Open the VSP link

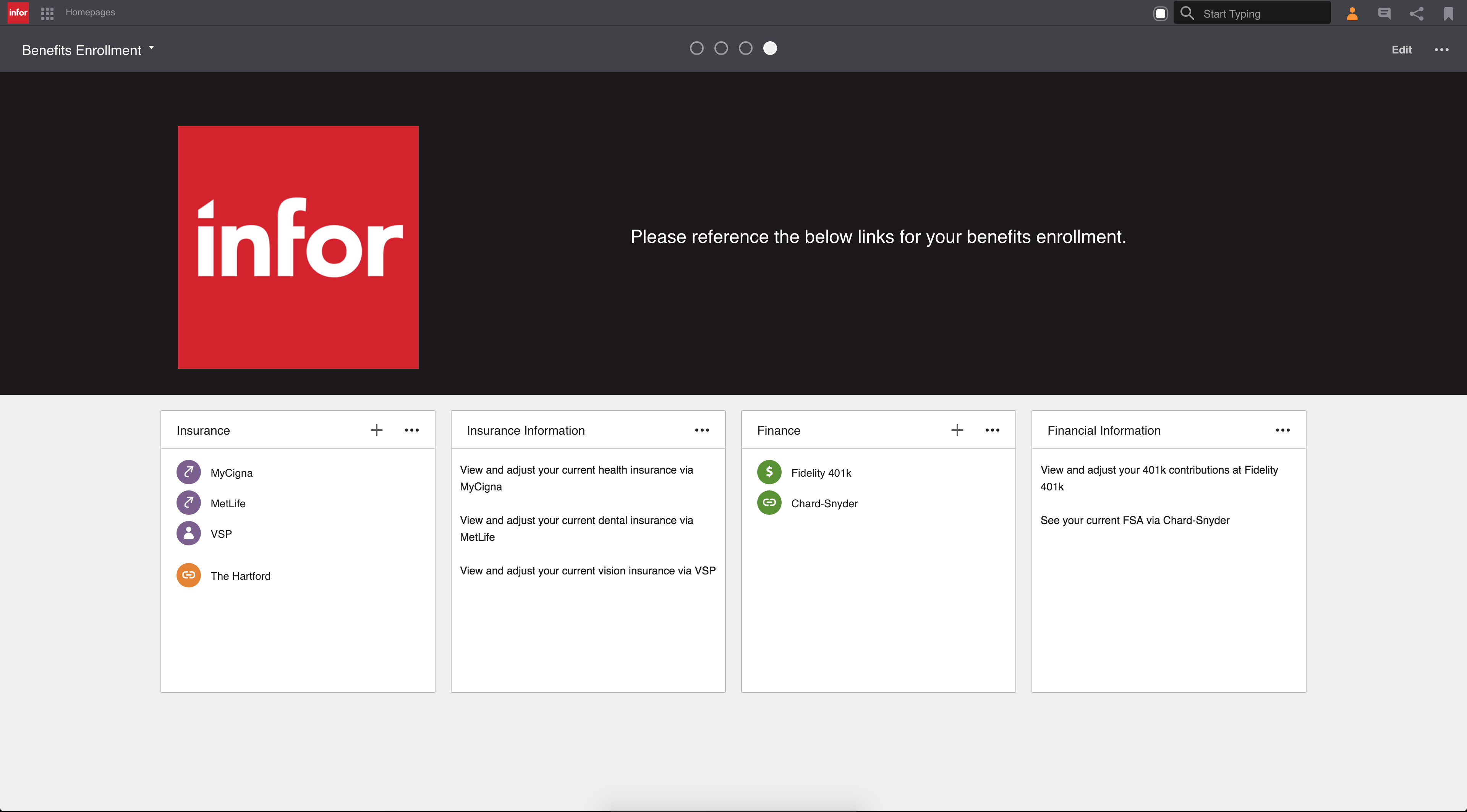(221, 535)
